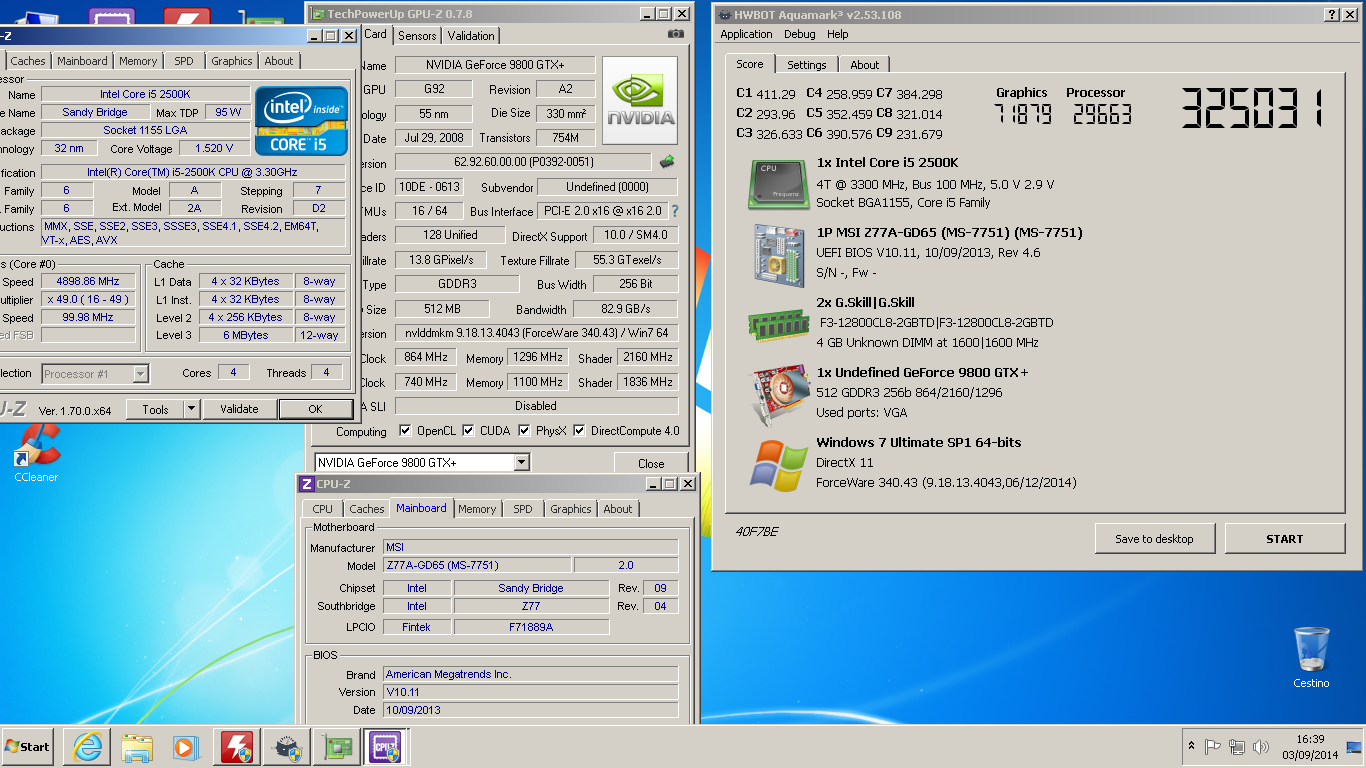
Task: Switch to the Validation tab in GPU-Z
Action: coord(471,35)
